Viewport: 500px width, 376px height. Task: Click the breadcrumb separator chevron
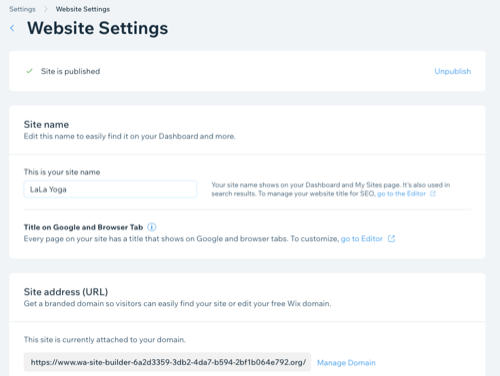46,9
